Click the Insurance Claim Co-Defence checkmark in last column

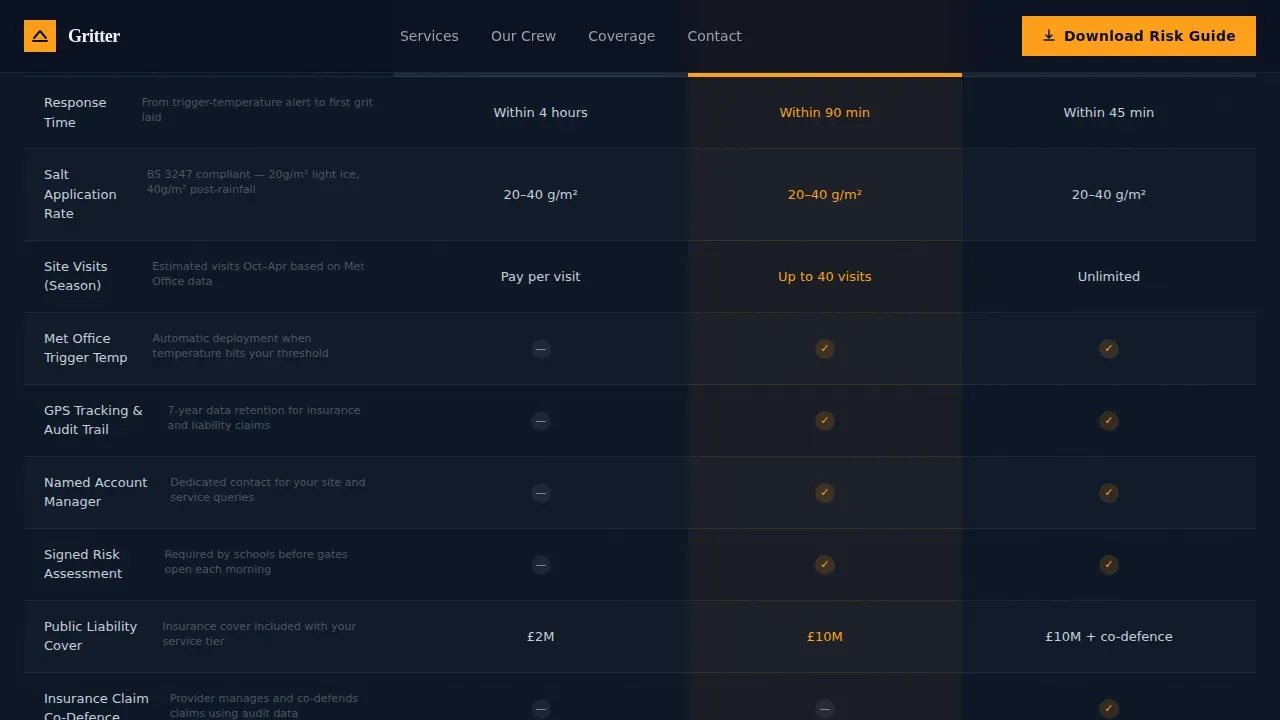click(1109, 709)
